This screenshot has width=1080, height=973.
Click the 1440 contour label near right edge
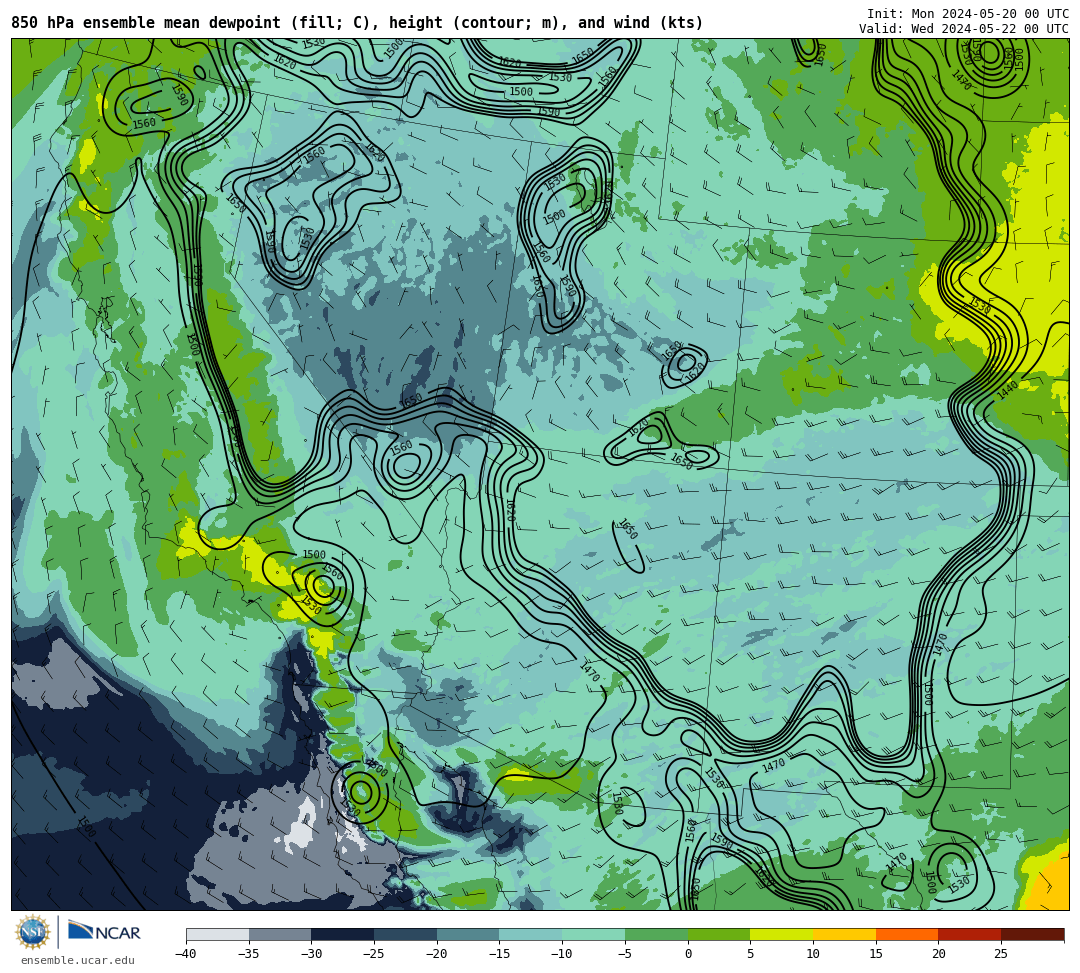tap(1007, 390)
